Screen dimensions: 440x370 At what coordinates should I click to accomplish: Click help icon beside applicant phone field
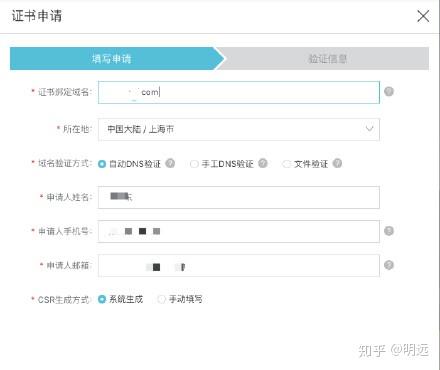pyautogui.click(x=389, y=231)
